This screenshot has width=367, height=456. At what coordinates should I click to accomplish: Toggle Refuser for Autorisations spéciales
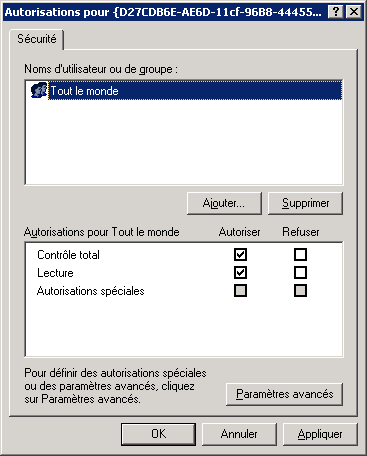tap(300, 291)
